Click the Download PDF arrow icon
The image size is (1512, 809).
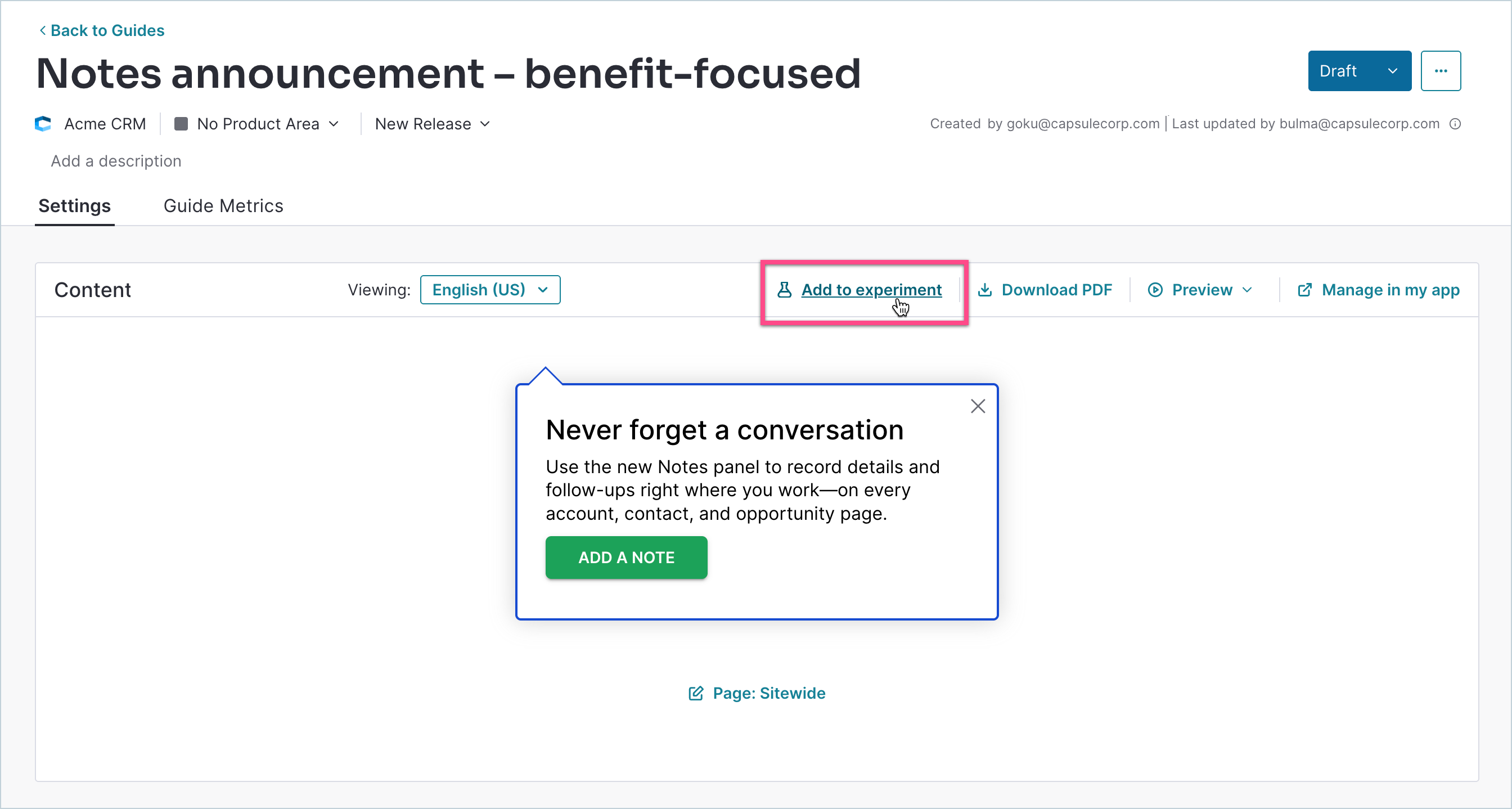pyautogui.click(x=985, y=289)
